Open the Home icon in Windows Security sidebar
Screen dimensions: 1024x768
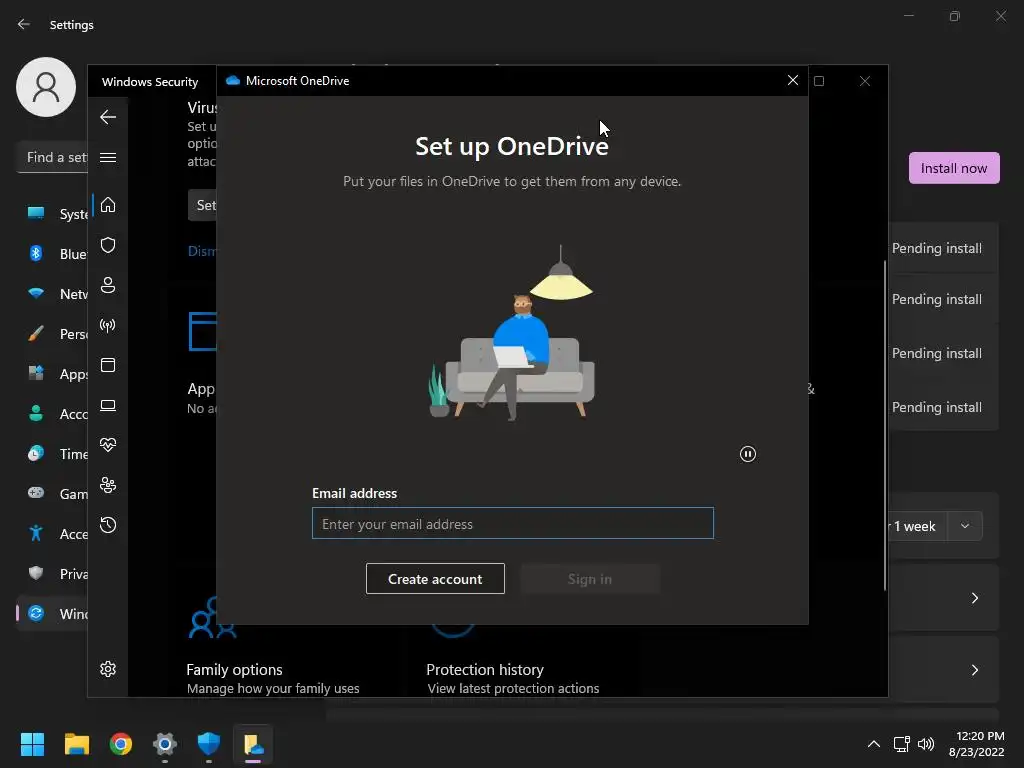(108, 205)
